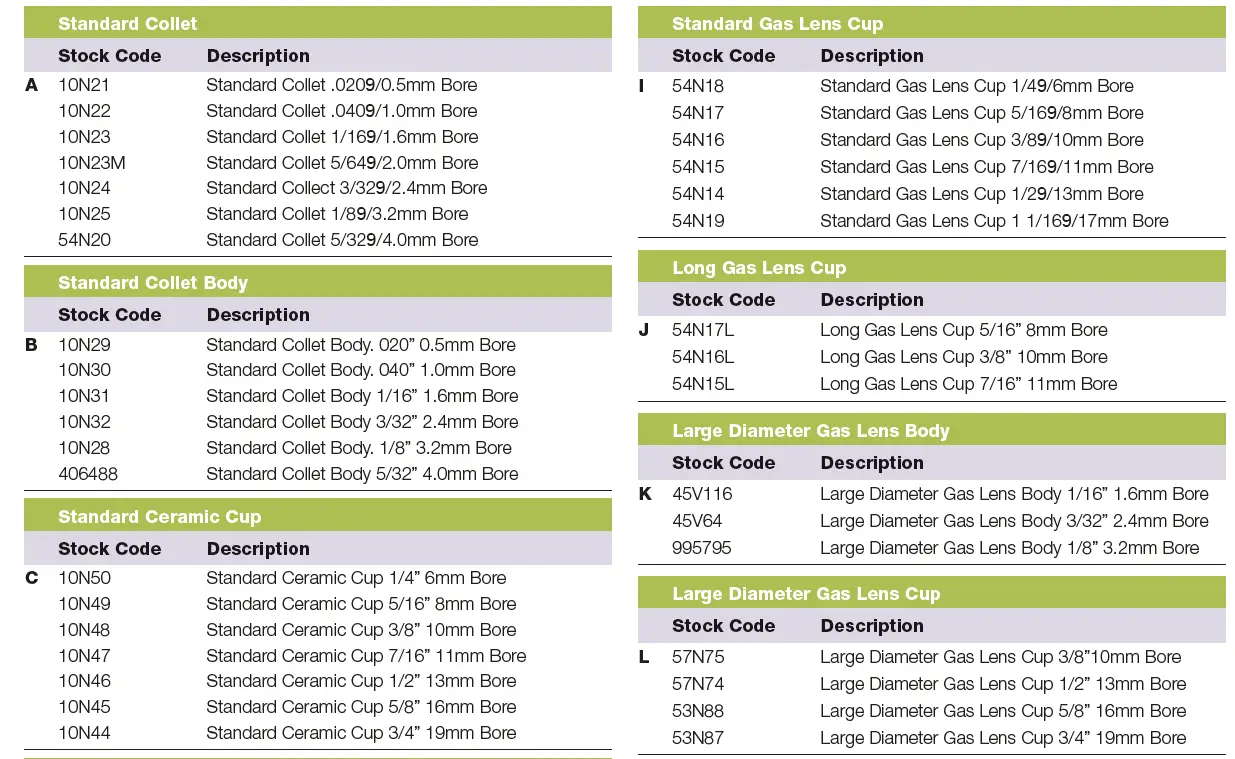Click the Standard Gas Lens Cup header

point(777,23)
